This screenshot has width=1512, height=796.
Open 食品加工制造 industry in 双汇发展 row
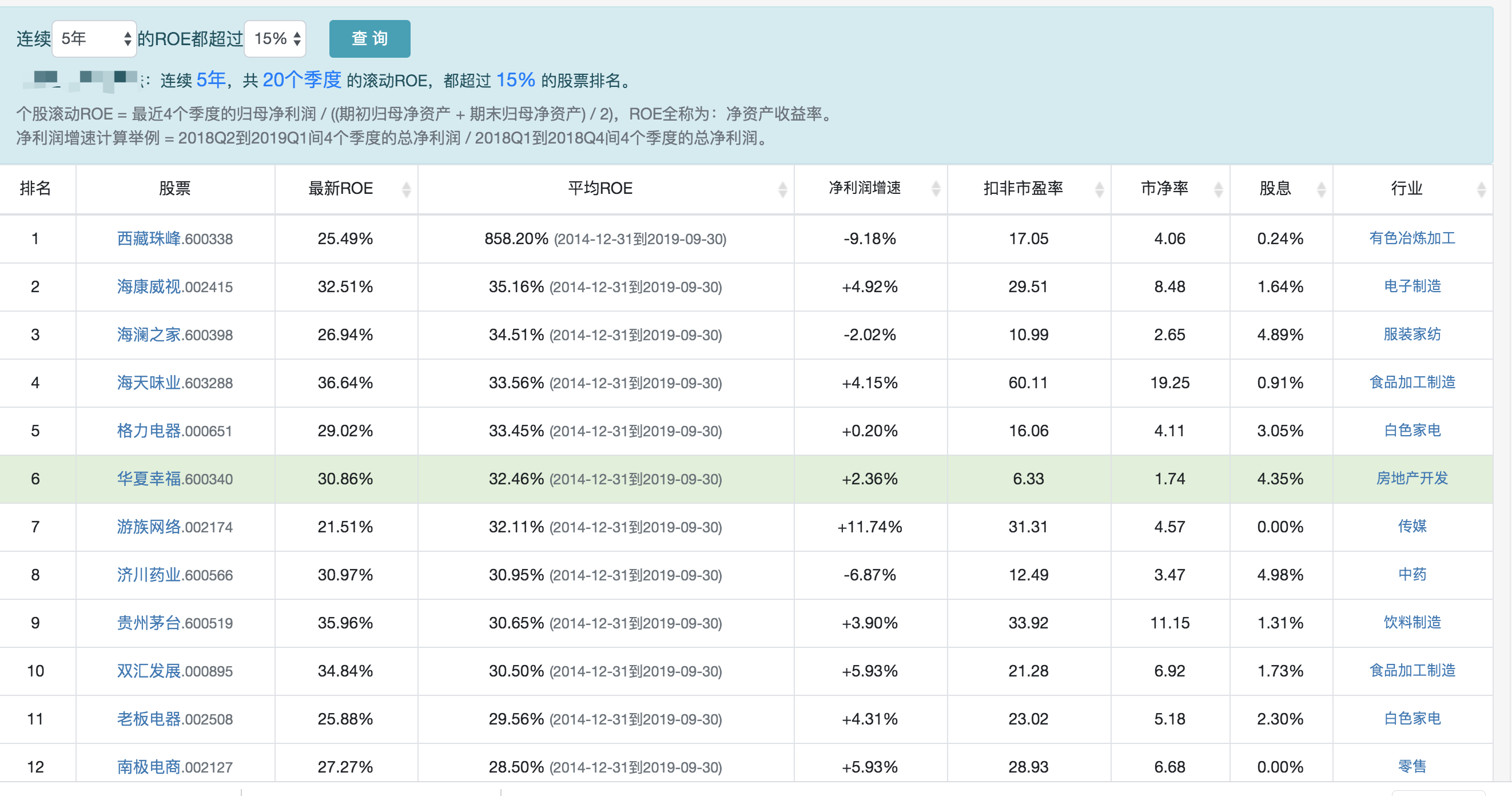(x=1412, y=670)
